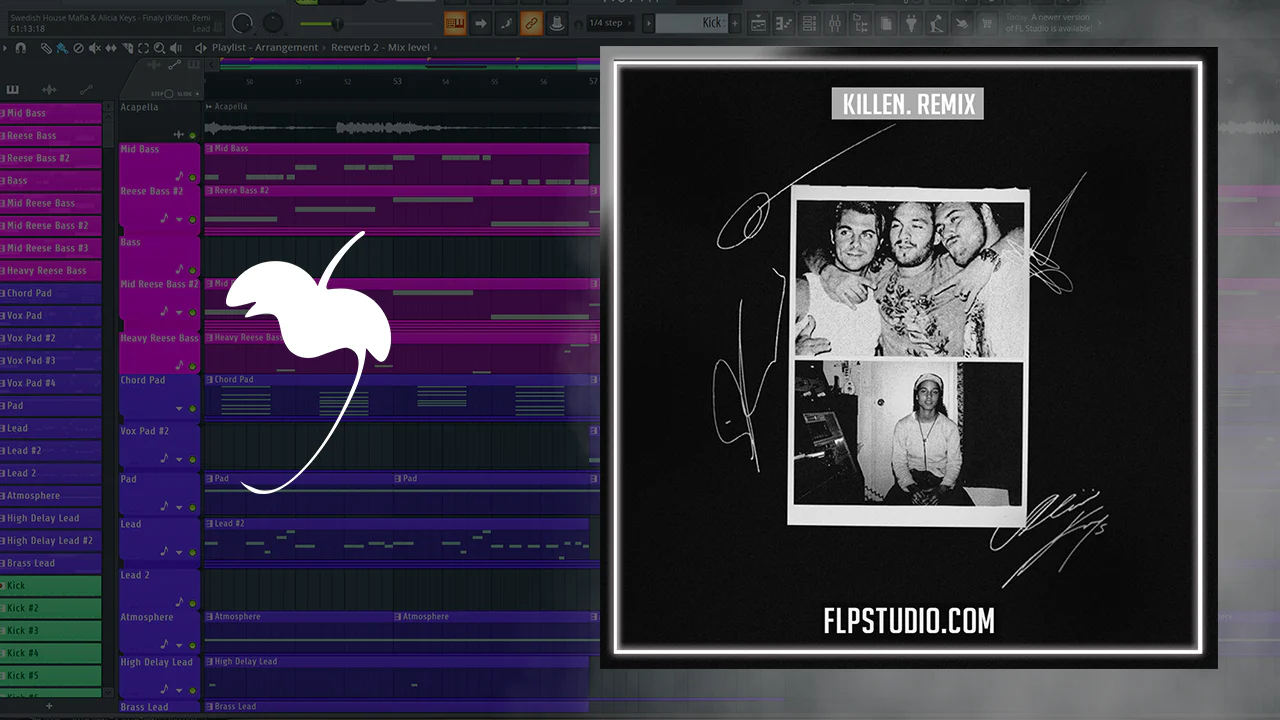Select 'Heavy Reese Bass' in picker list
This screenshot has width=1280, height=720.
51,270
